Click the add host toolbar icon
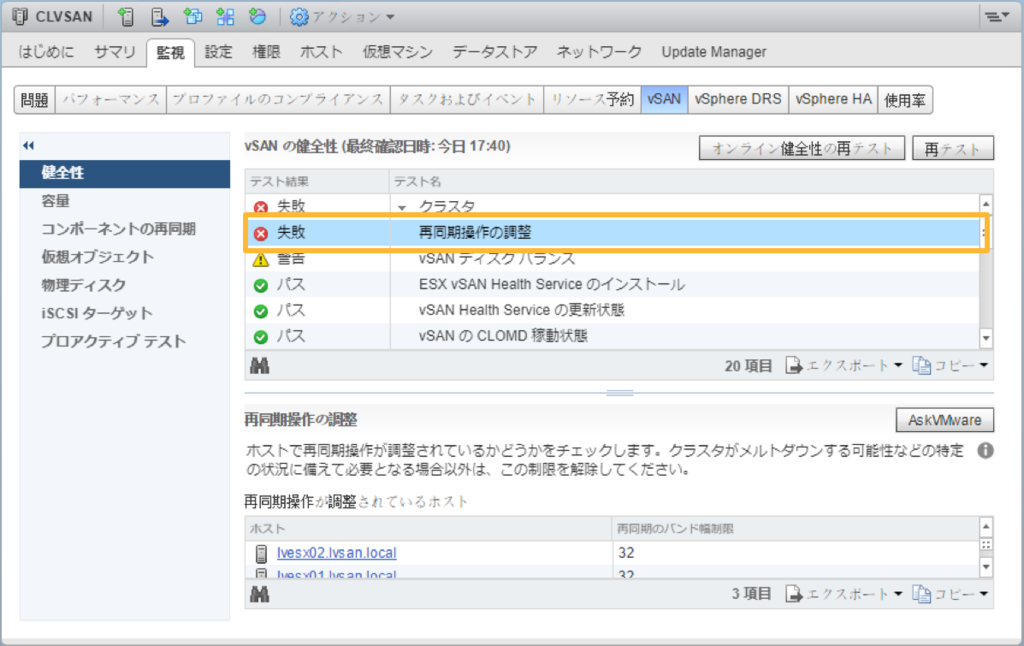 (x=126, y=16)
